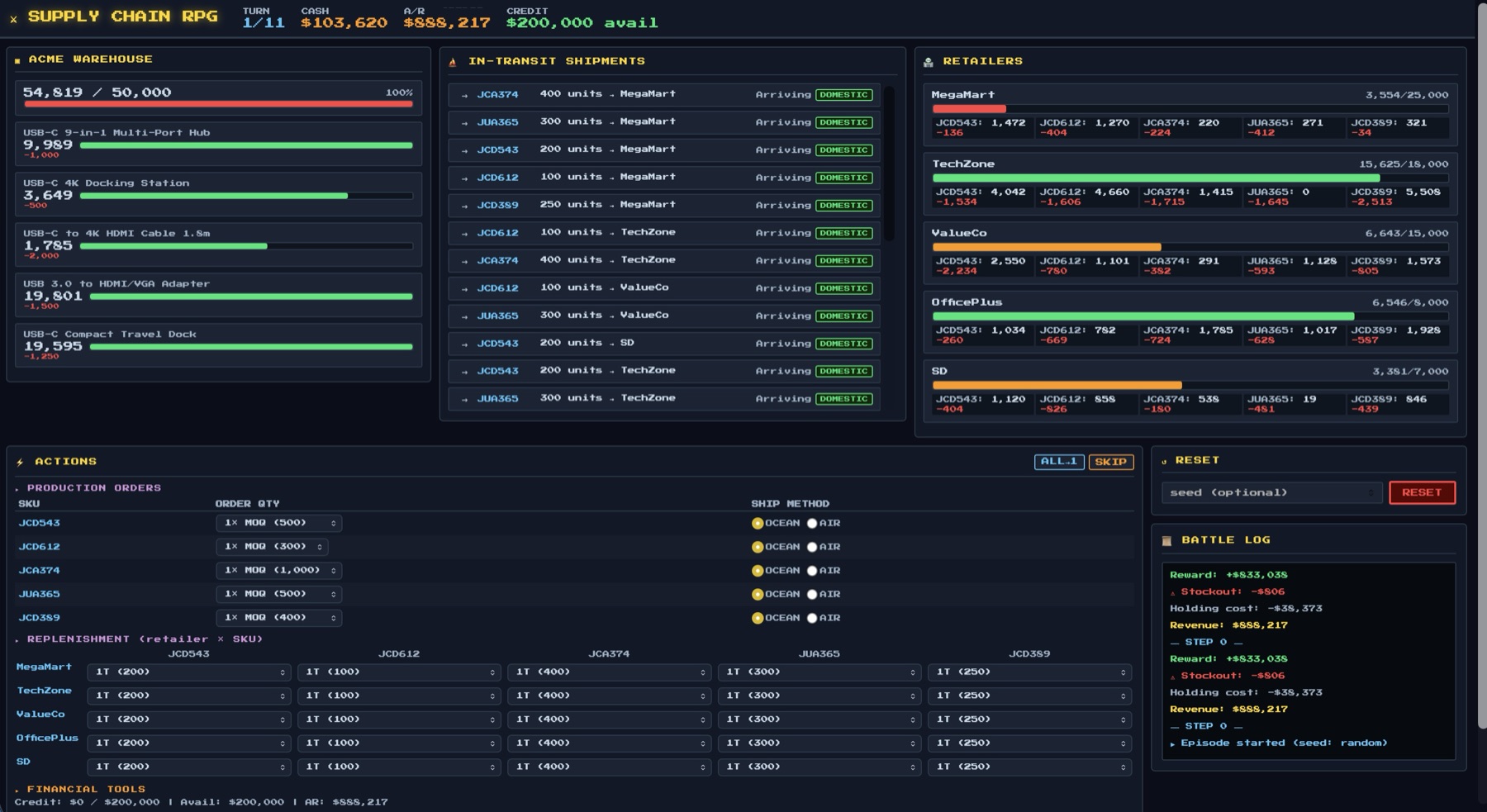This screenshot has height=812, width=1487.
Task: Open ValueCo JUA365 replenishment dropdown
Action: (x=819, y=719)
